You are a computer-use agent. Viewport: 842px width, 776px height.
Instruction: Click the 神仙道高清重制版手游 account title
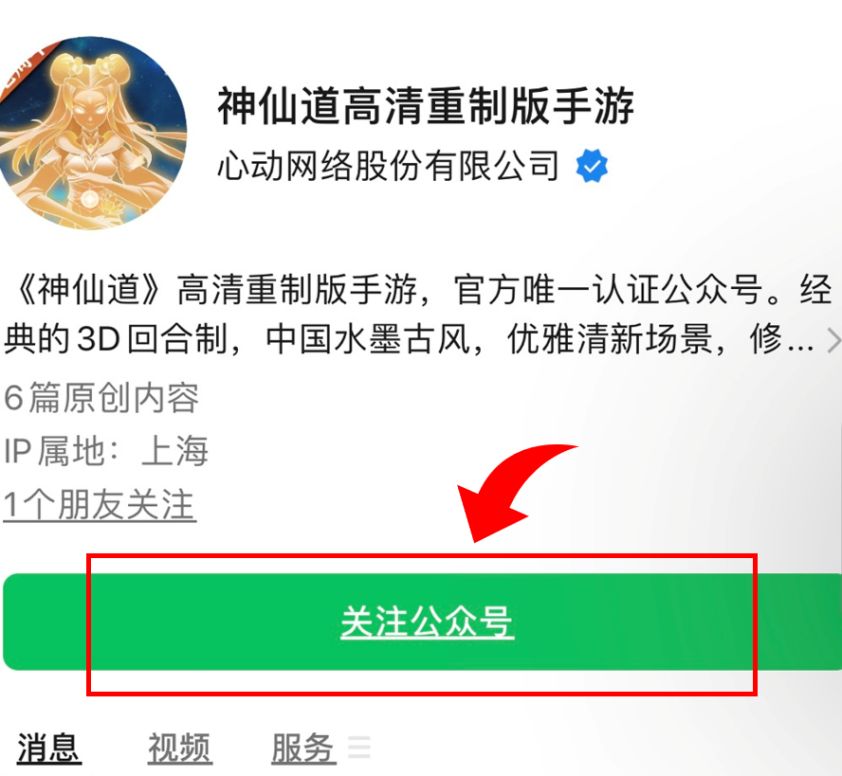(426, 105)
